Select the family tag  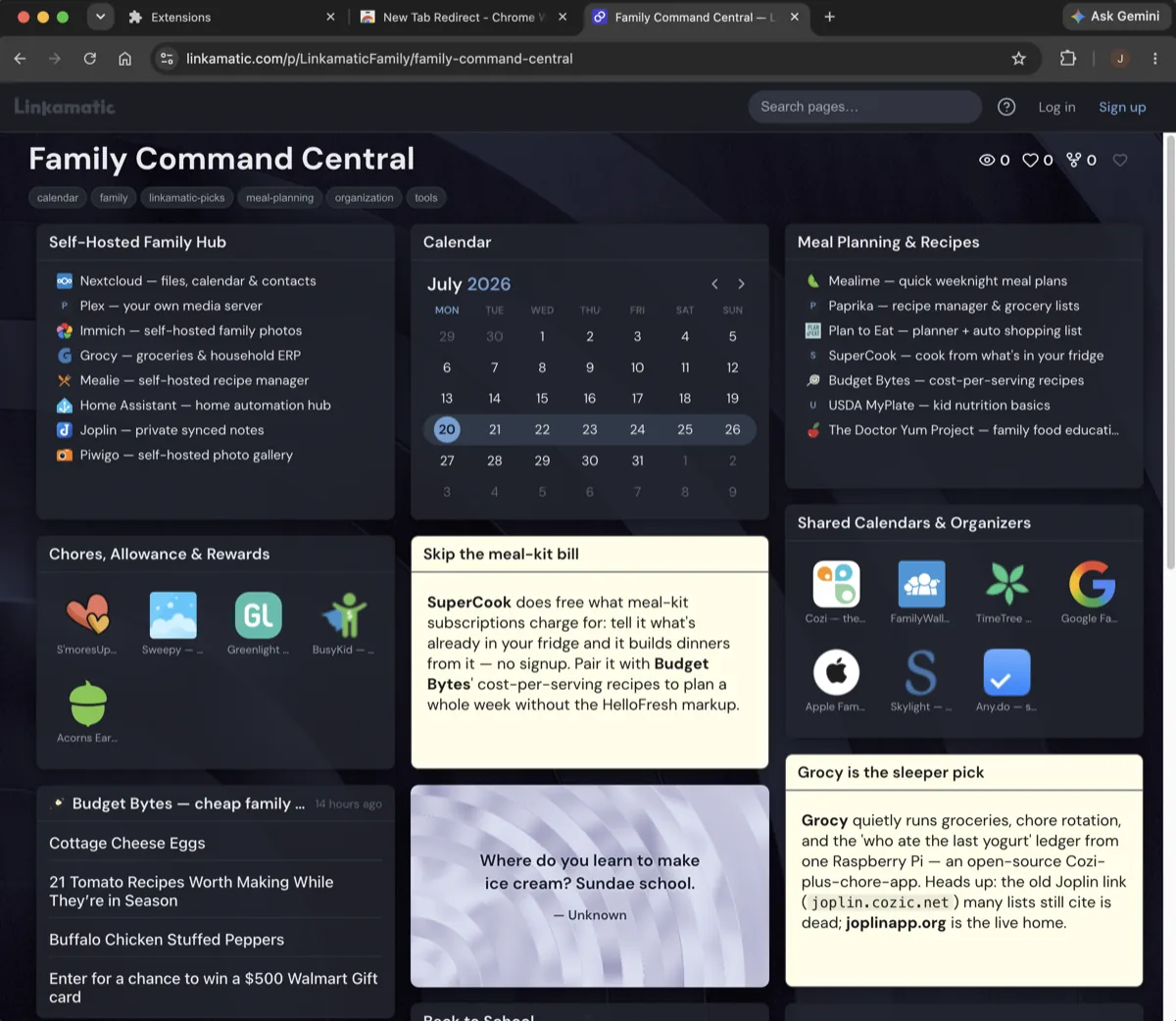114,198
